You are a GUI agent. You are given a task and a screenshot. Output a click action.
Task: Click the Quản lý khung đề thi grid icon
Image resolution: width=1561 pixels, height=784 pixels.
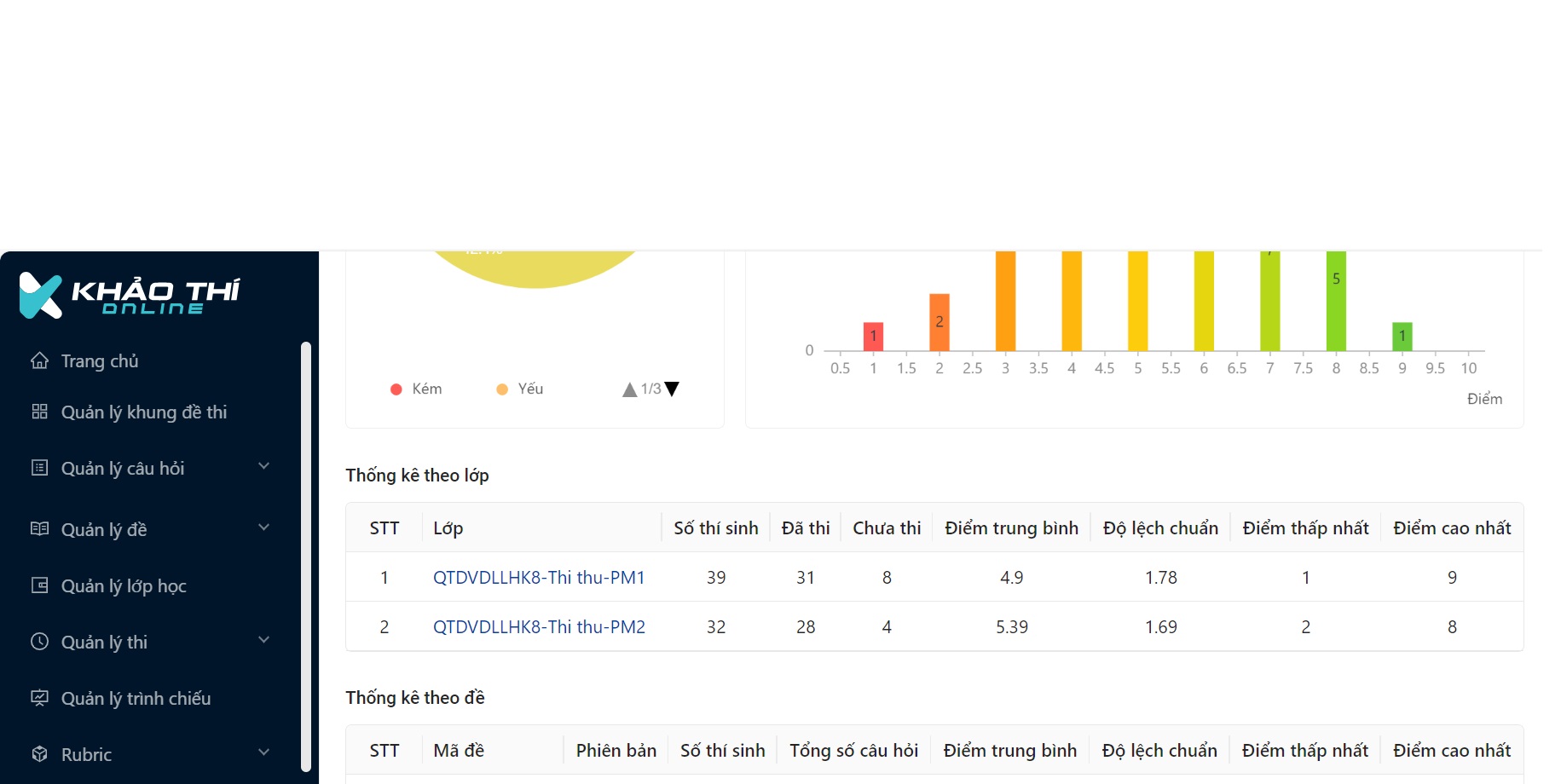pos(39,412)
